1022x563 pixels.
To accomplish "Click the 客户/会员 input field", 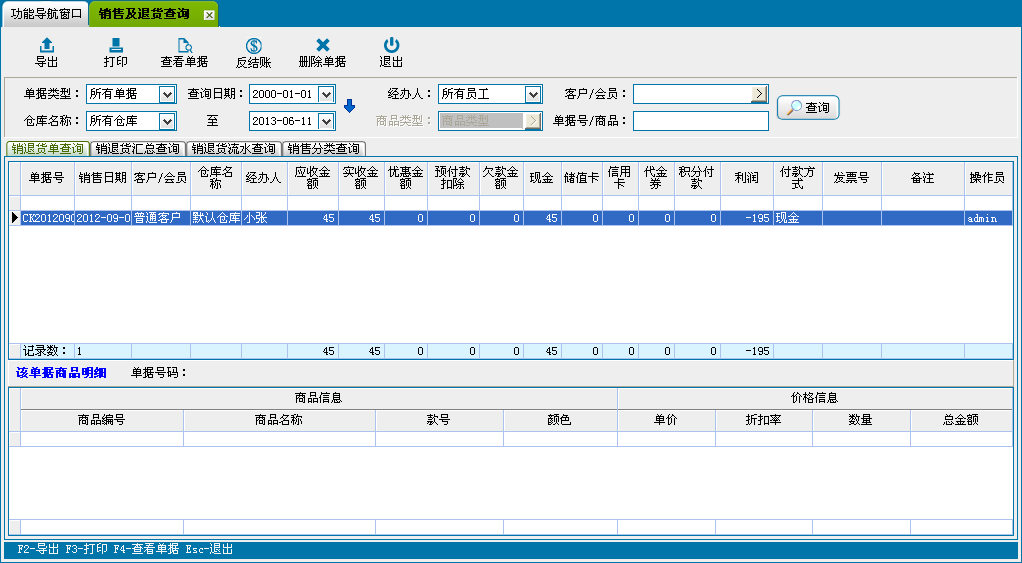I will click(692, 94).
